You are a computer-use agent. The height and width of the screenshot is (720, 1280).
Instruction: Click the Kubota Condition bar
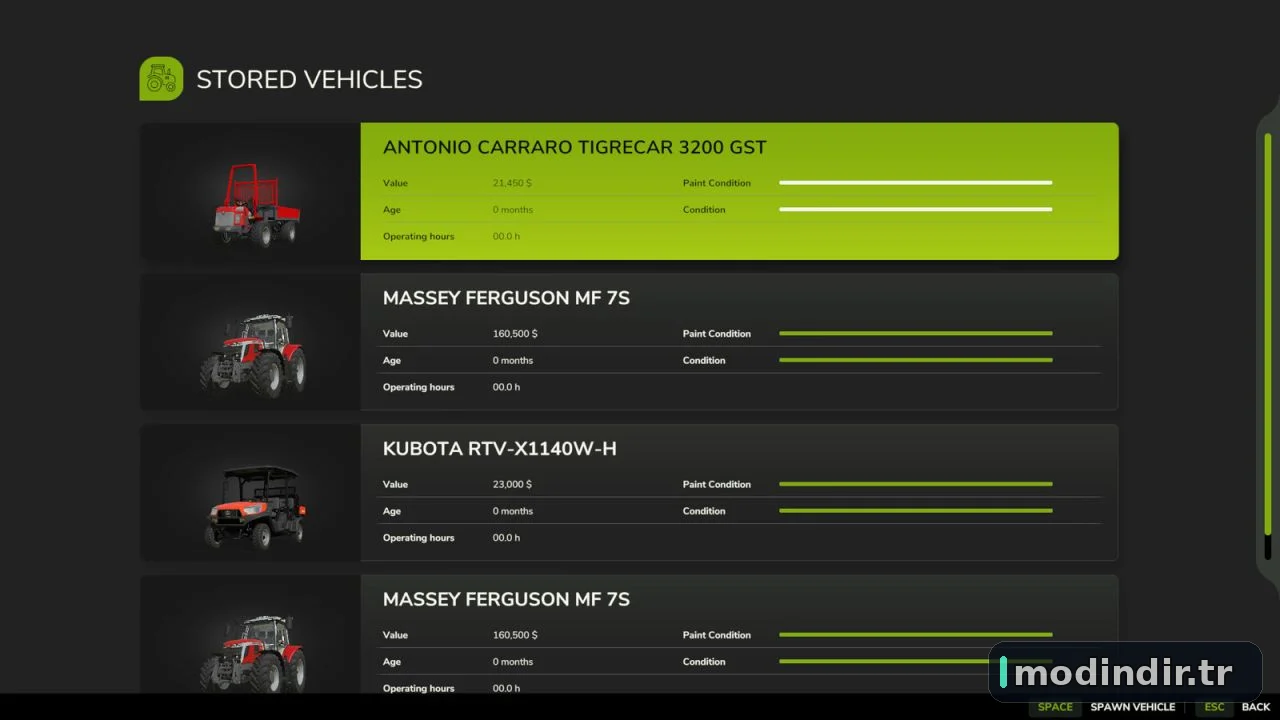click(x=916, y=511)
